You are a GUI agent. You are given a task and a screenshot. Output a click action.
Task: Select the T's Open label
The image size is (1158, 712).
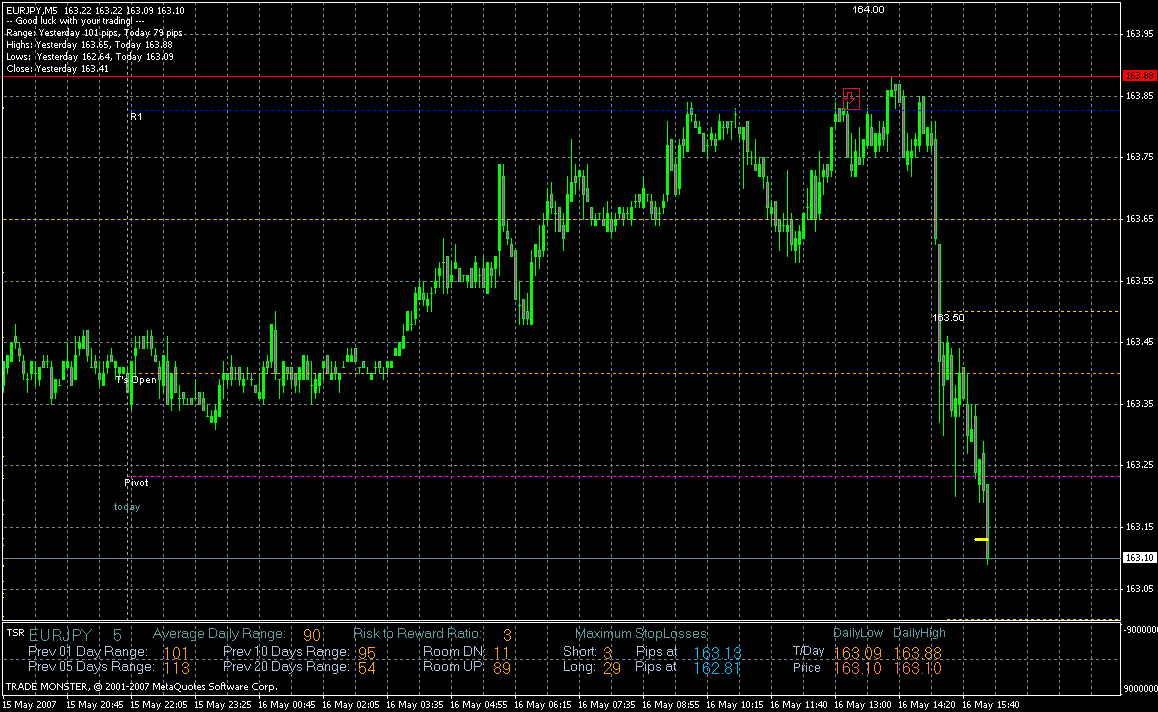coord(136,380)
